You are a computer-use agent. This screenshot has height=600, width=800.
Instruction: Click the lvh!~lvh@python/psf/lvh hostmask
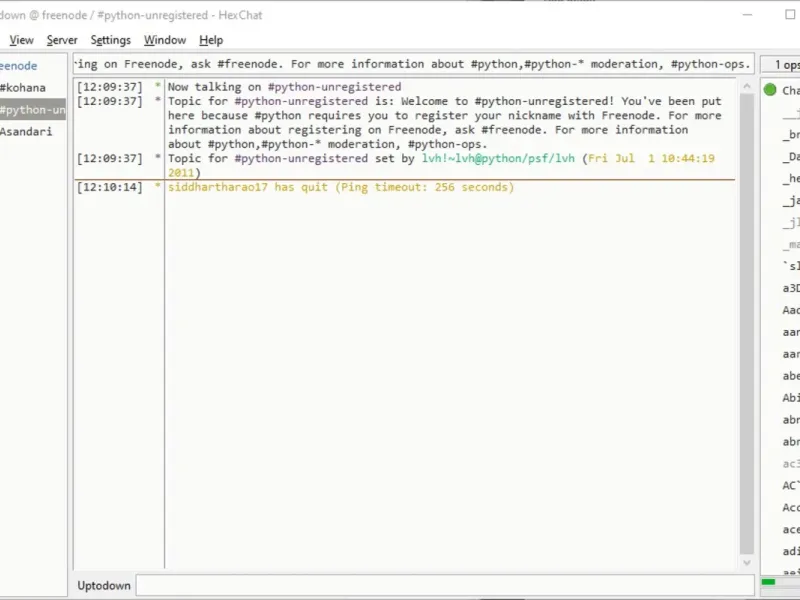[x=498, y=159]
